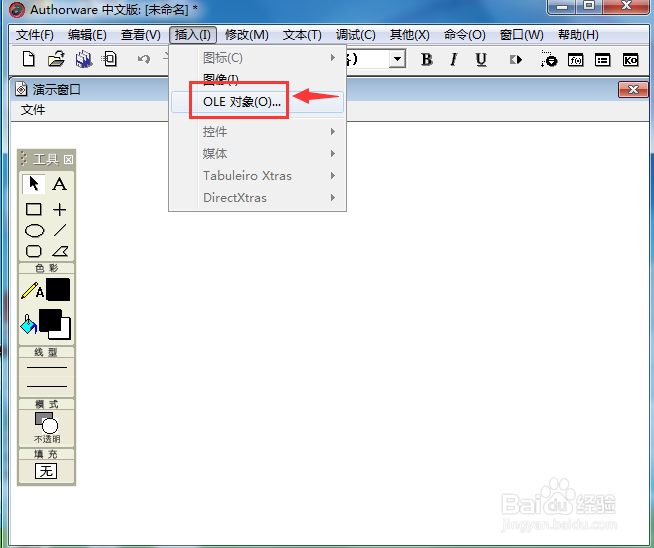Open the fill pattern box

pos(46,471)
